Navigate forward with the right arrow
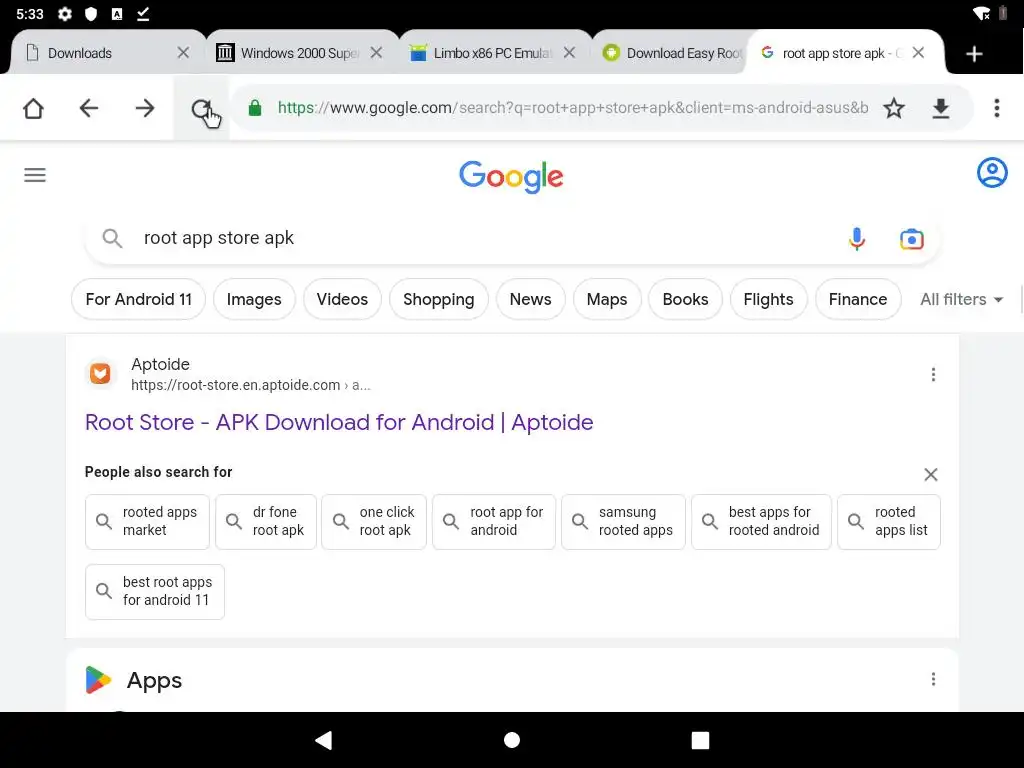This screenshot has height=768, width=1024. click(x=145, y=108)
